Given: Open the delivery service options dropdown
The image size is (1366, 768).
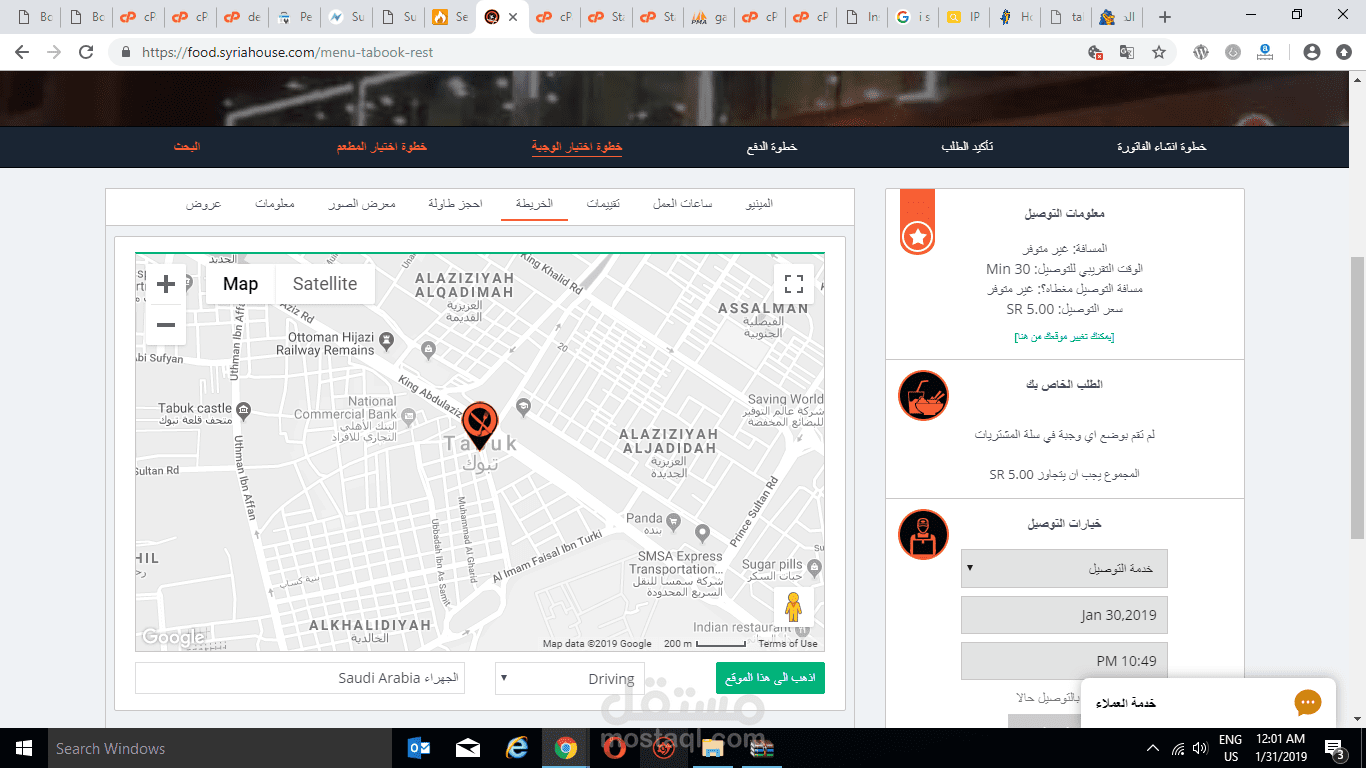Looking at the screenshot, I should pos(1064,568).
